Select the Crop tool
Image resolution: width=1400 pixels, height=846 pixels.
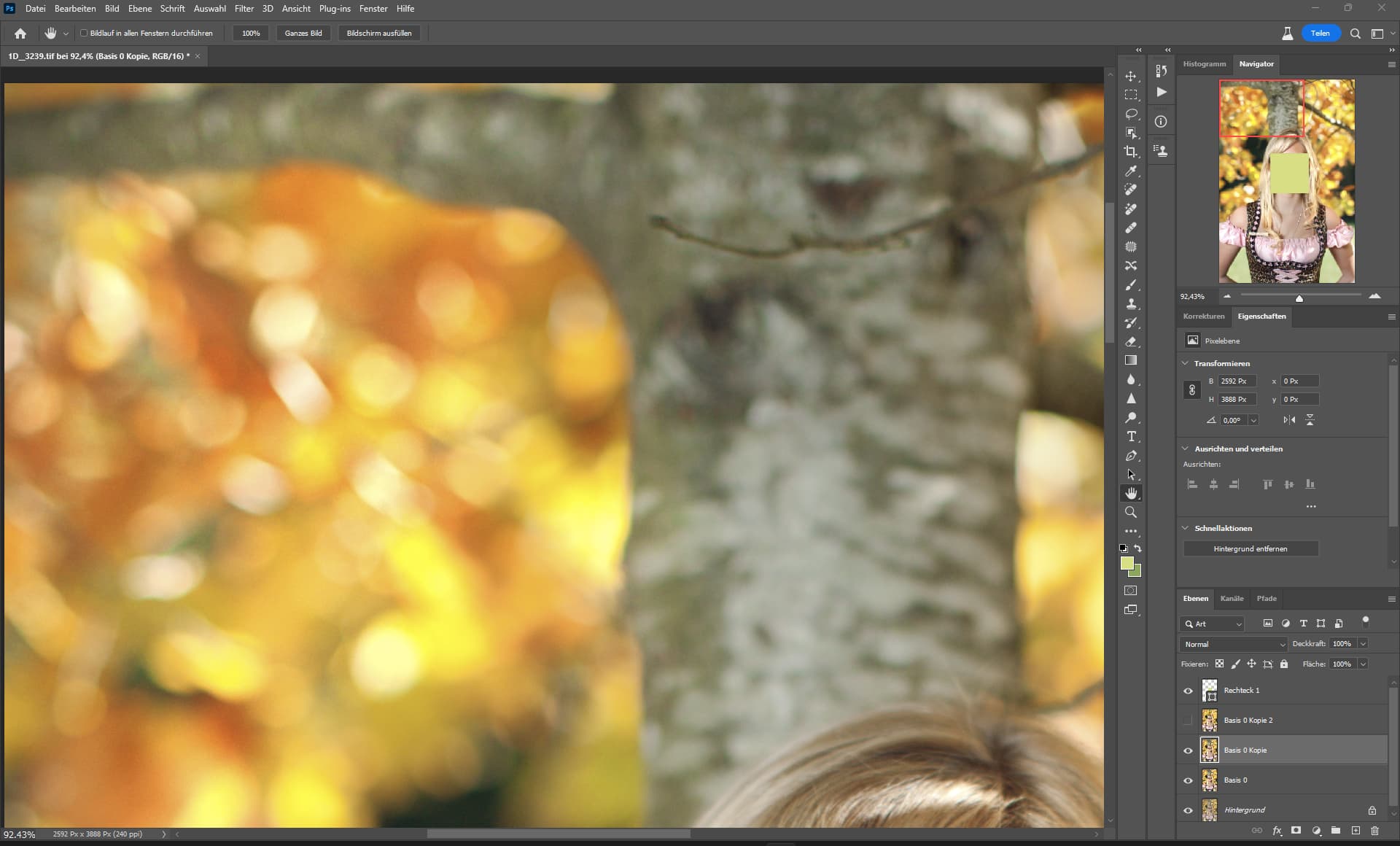[1130, 152]
